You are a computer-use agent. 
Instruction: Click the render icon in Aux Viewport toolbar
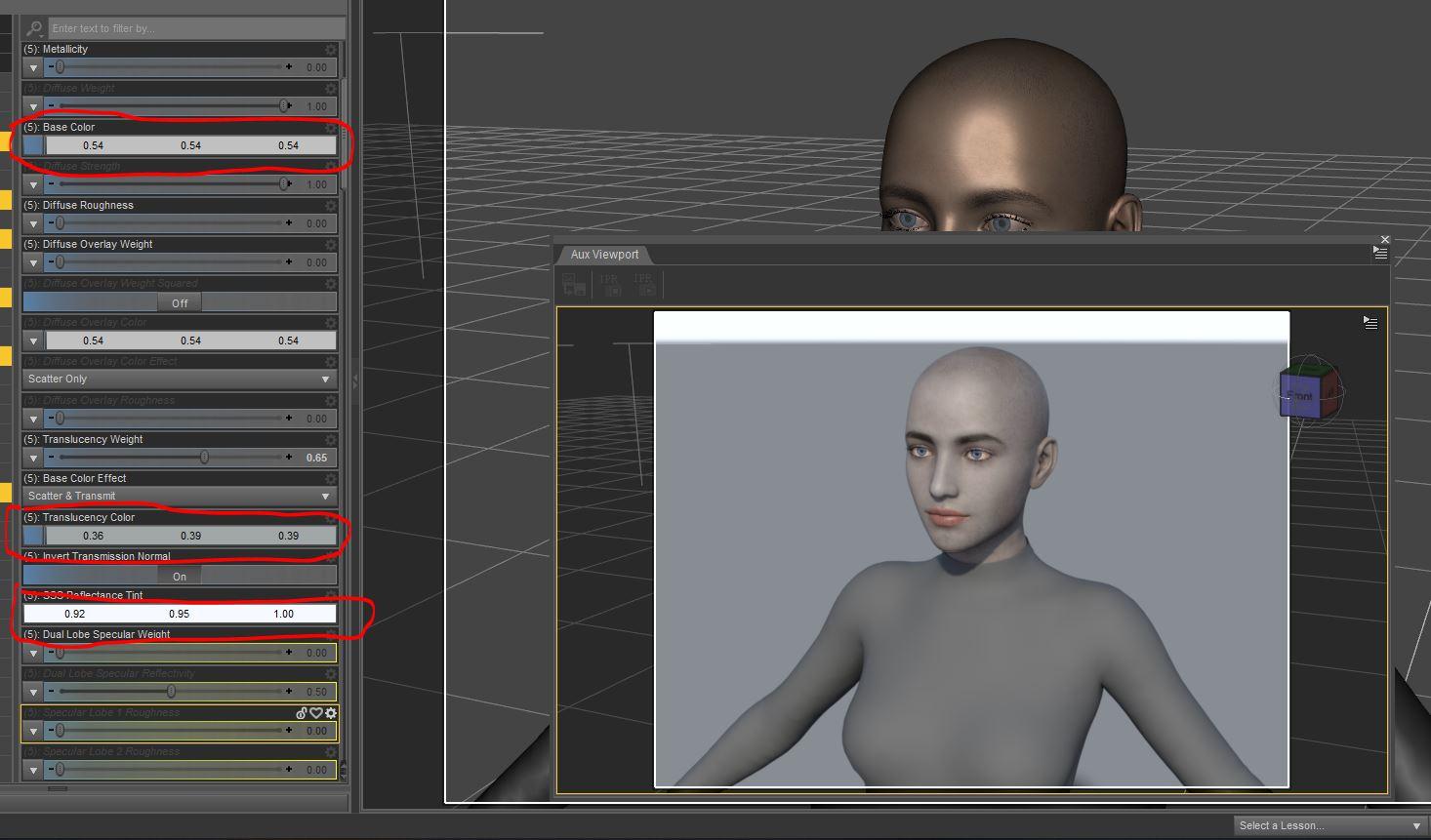tap(574, 284)
